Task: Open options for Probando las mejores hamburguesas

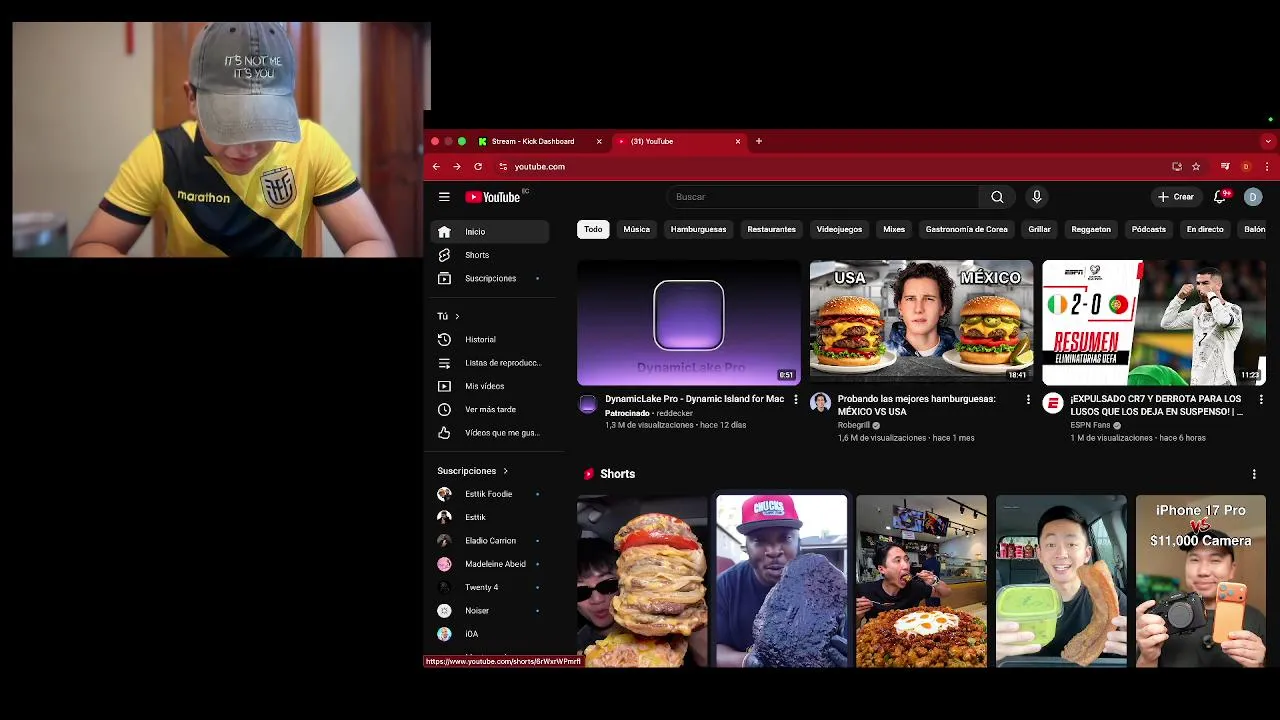Action: click(1028, 400)
